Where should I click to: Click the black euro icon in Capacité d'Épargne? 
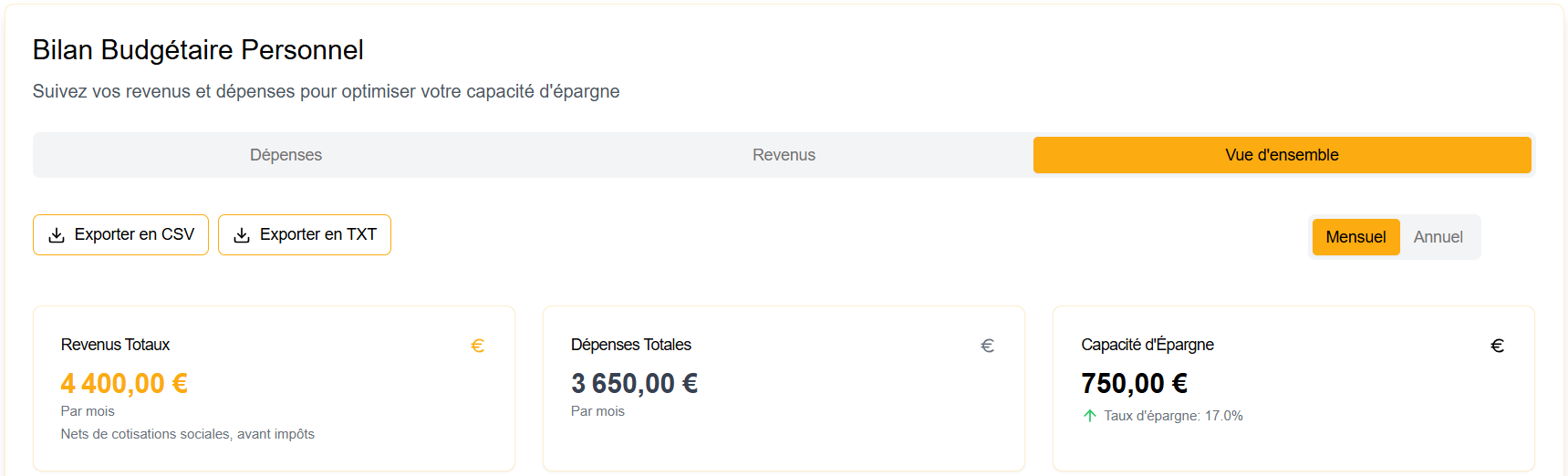pyautogui.click(x=1497, y=346)
